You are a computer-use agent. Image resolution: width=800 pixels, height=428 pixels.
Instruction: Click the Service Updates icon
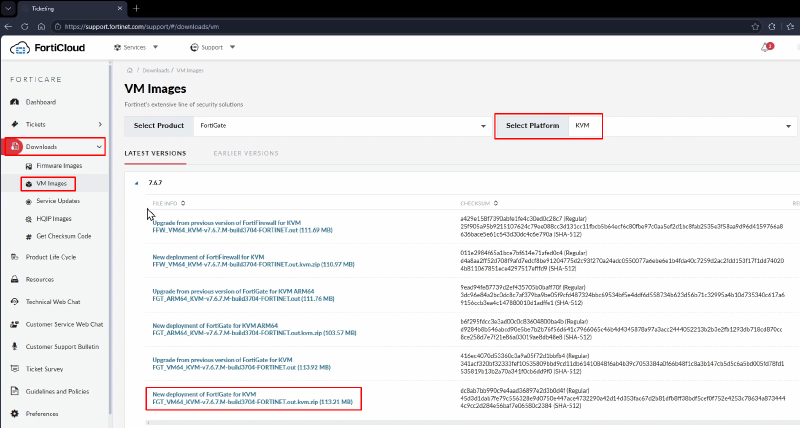[x=29, y=201]
